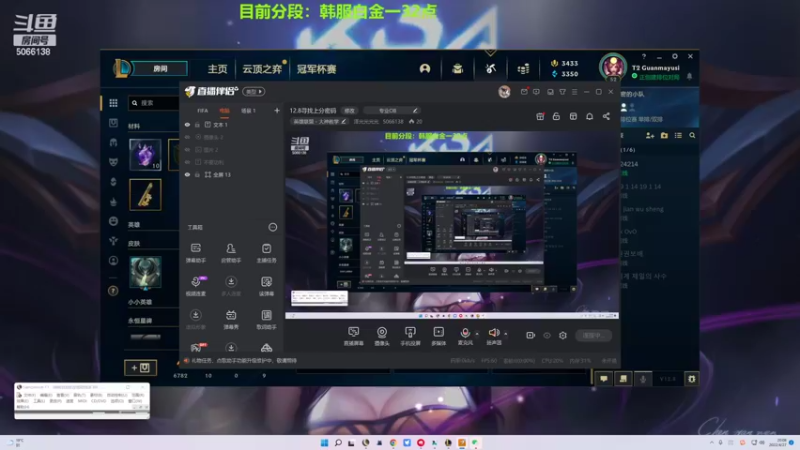Click the 修改 button beside stream title
800x450 pixels.
349,111
